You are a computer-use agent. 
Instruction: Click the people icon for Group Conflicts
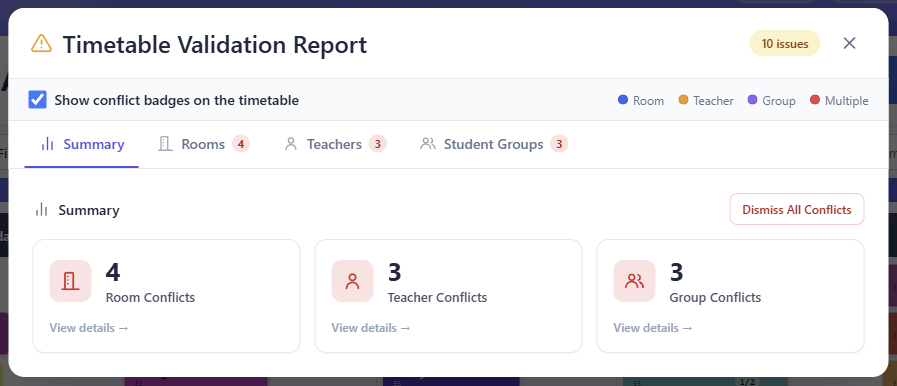634,281
